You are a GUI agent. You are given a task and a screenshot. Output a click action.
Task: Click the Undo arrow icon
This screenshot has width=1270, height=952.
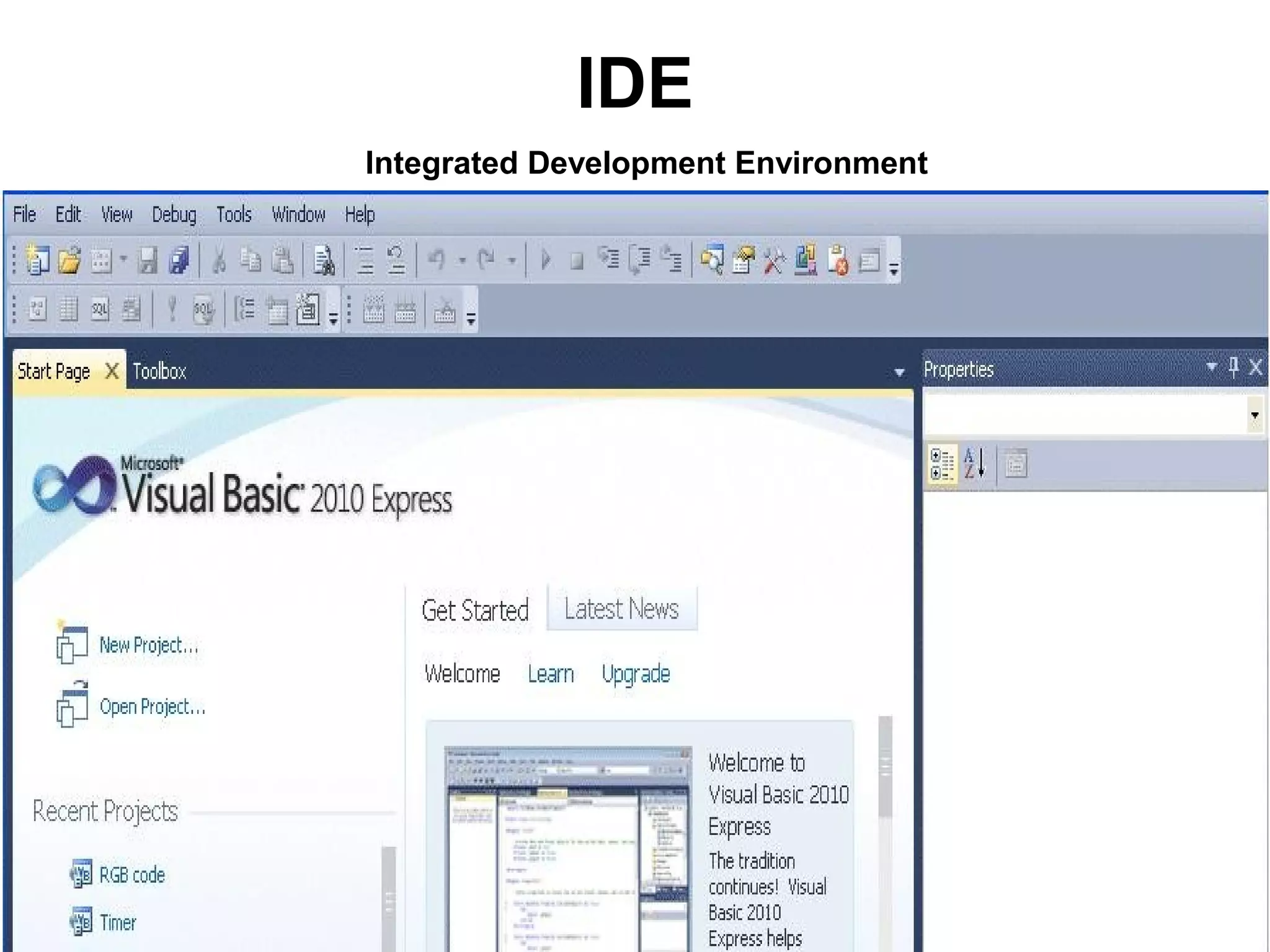(437, 260)
